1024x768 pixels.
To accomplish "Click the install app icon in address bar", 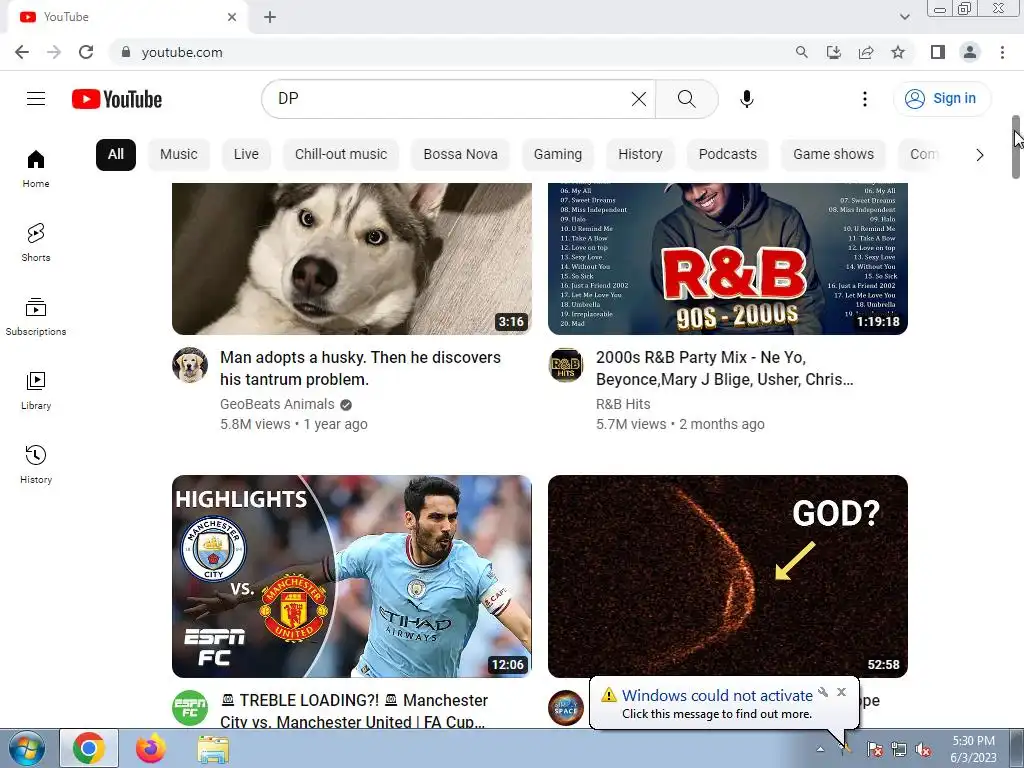I will 833,52.
